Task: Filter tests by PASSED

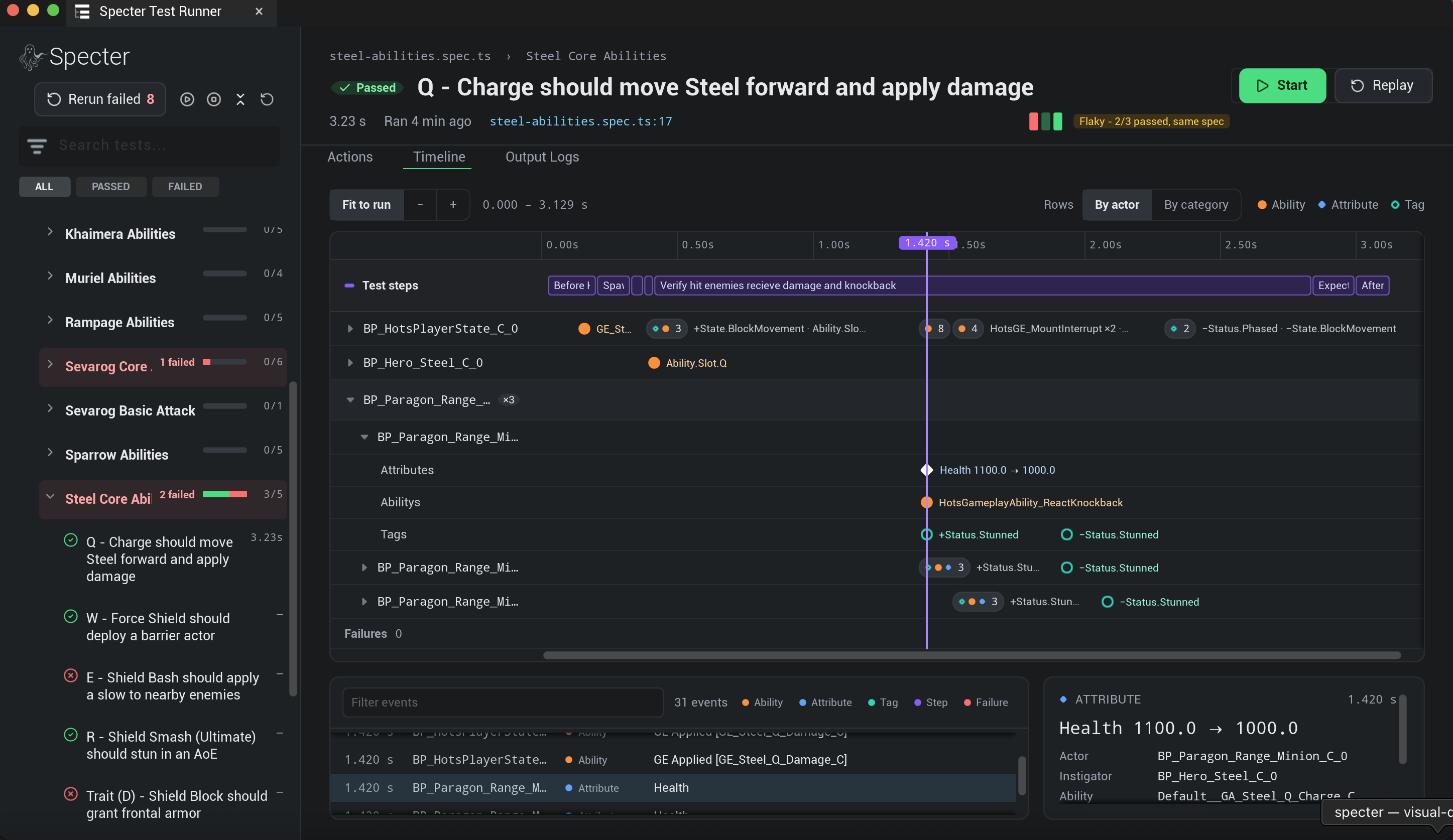Action: tap(110, 187)
